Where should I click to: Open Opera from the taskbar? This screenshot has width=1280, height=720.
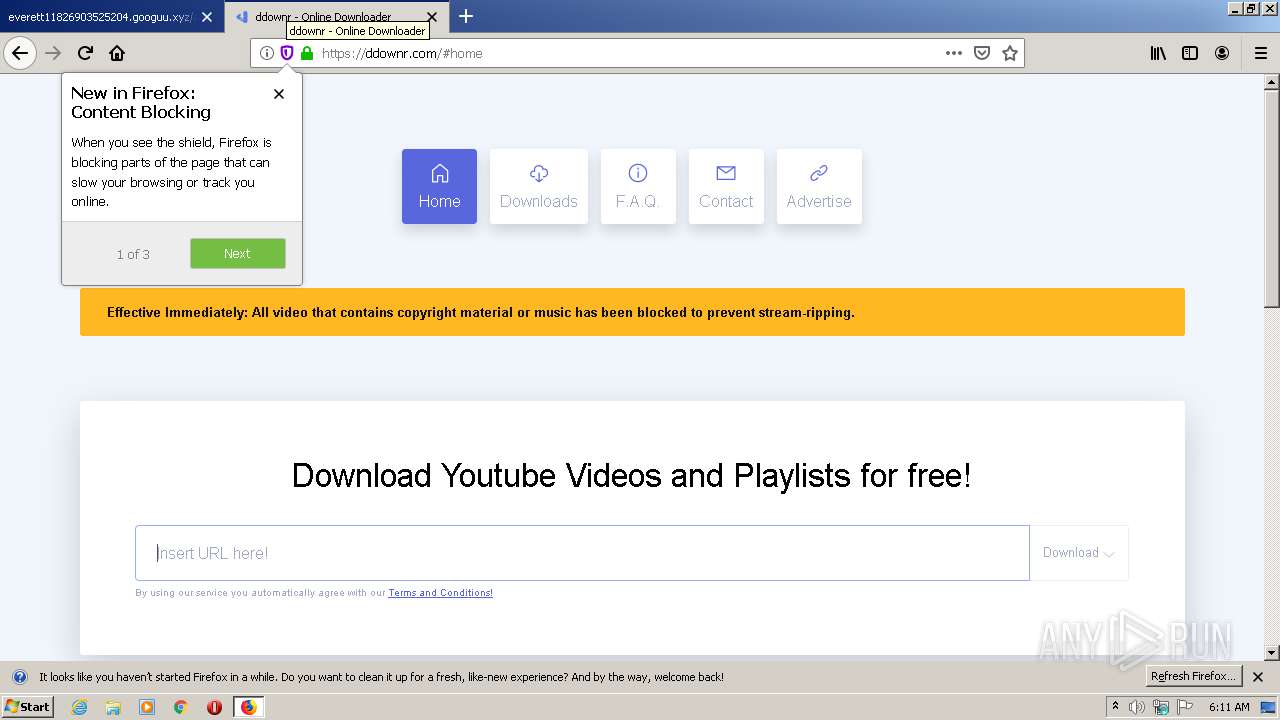click(214, 707)
